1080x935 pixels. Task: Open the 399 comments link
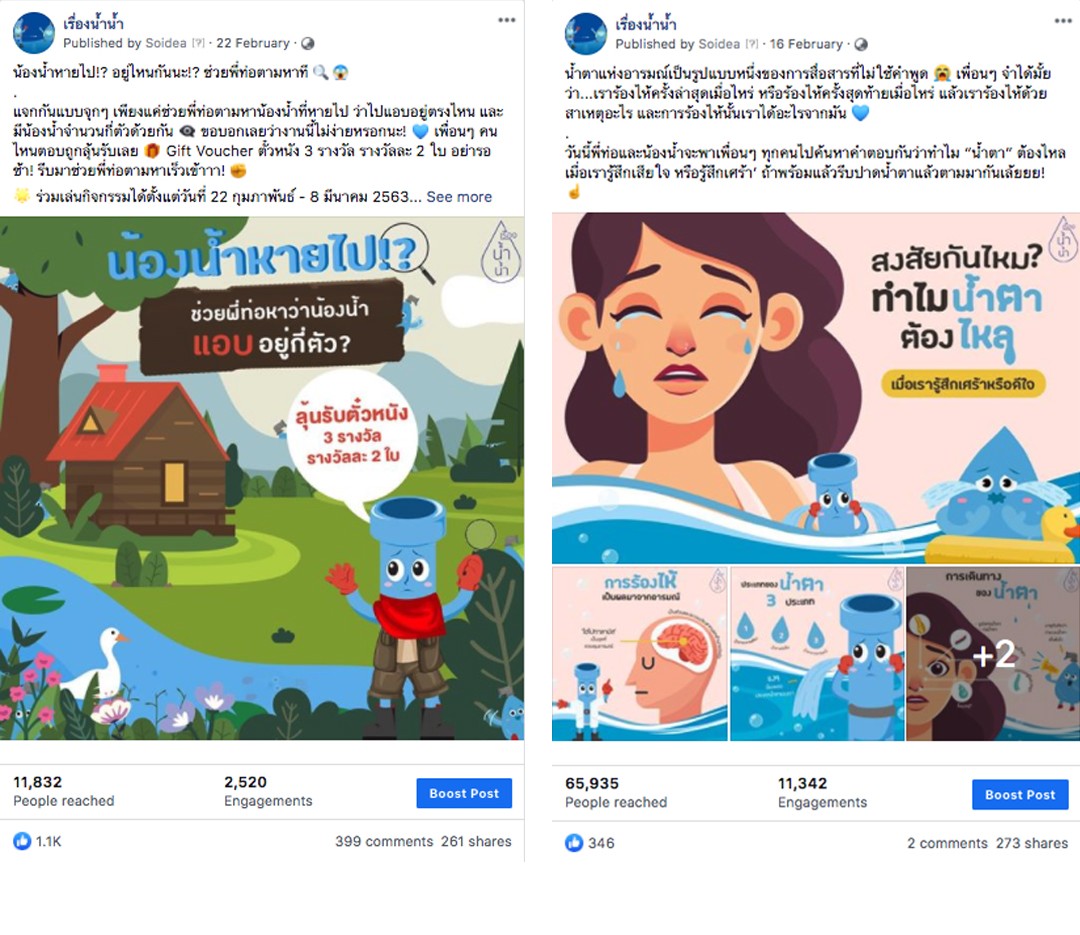pos(384,841)
